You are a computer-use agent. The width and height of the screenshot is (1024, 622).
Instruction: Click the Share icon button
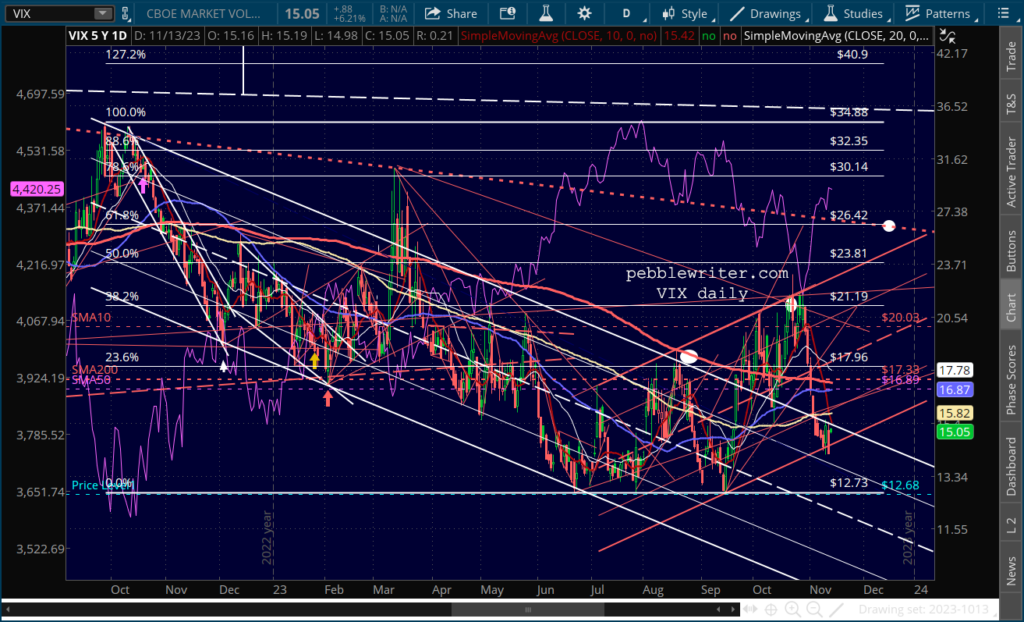(451, 14)
